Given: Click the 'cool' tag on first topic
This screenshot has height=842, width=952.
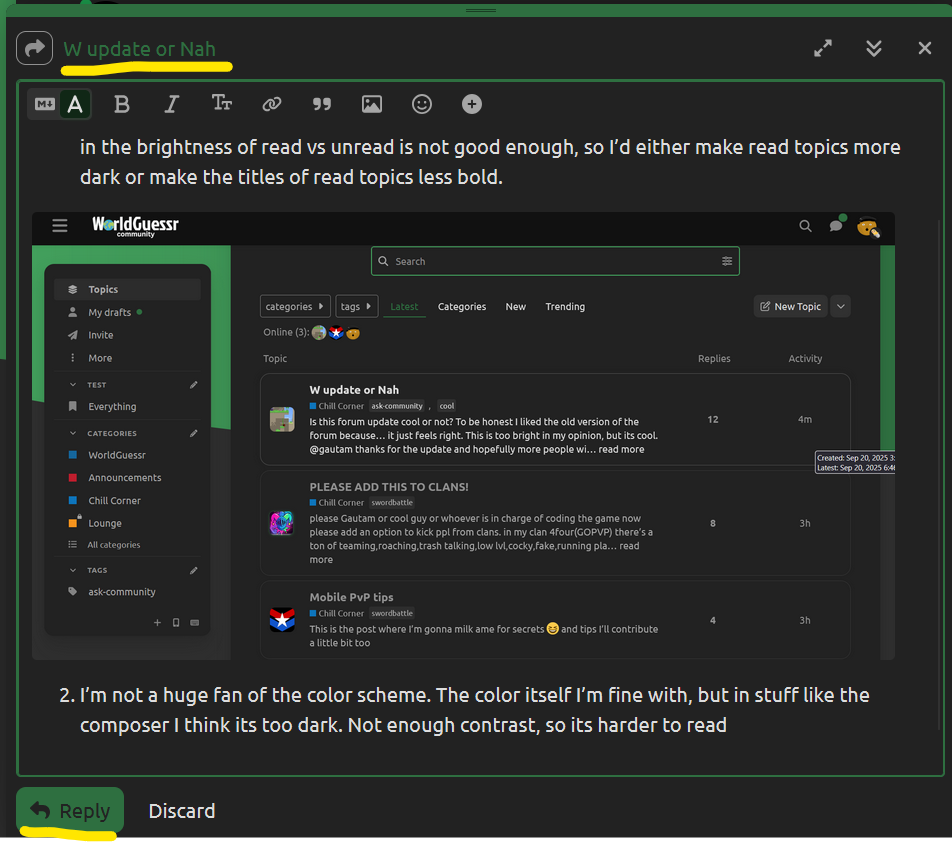Looking at the screenshot, I should click(447, 406).
